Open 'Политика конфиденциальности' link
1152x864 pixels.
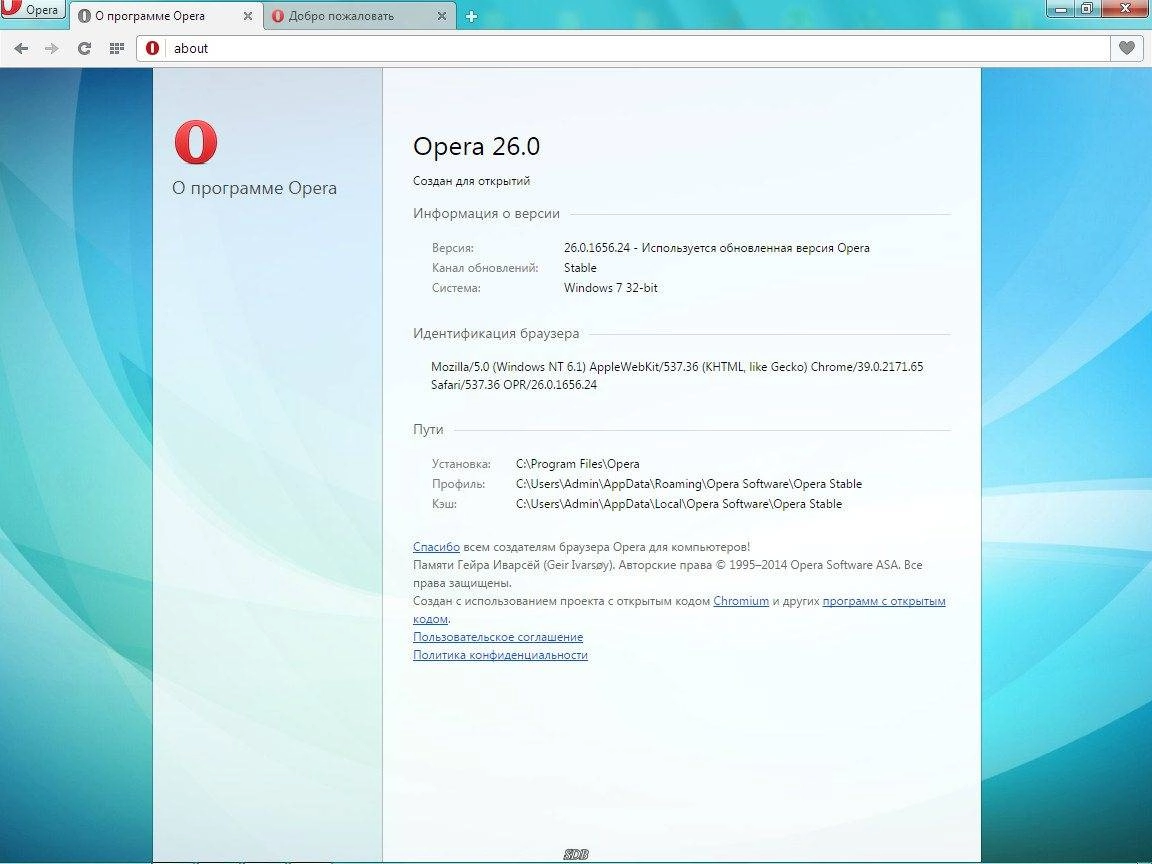[x=500, y=655]
